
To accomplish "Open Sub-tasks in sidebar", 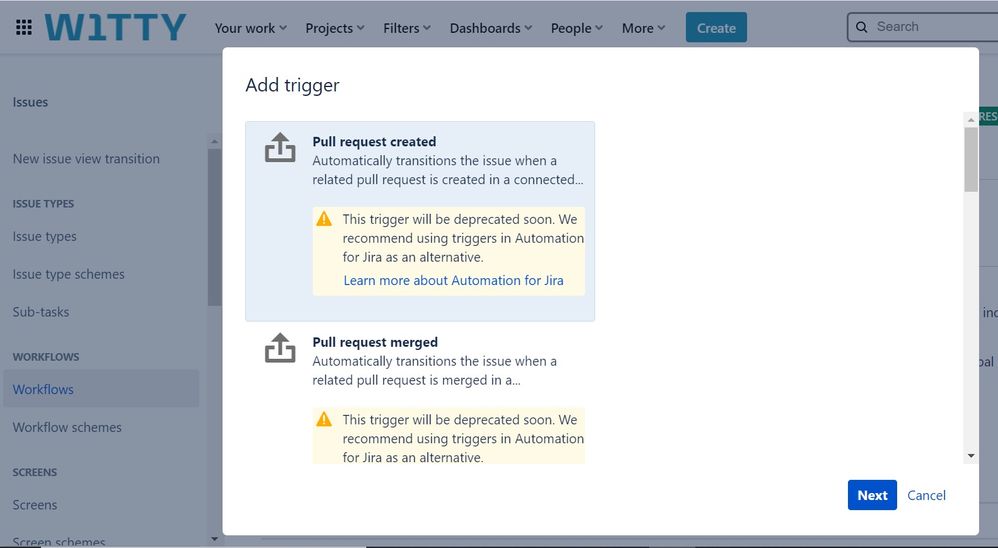I will click(x=41, y=312).
